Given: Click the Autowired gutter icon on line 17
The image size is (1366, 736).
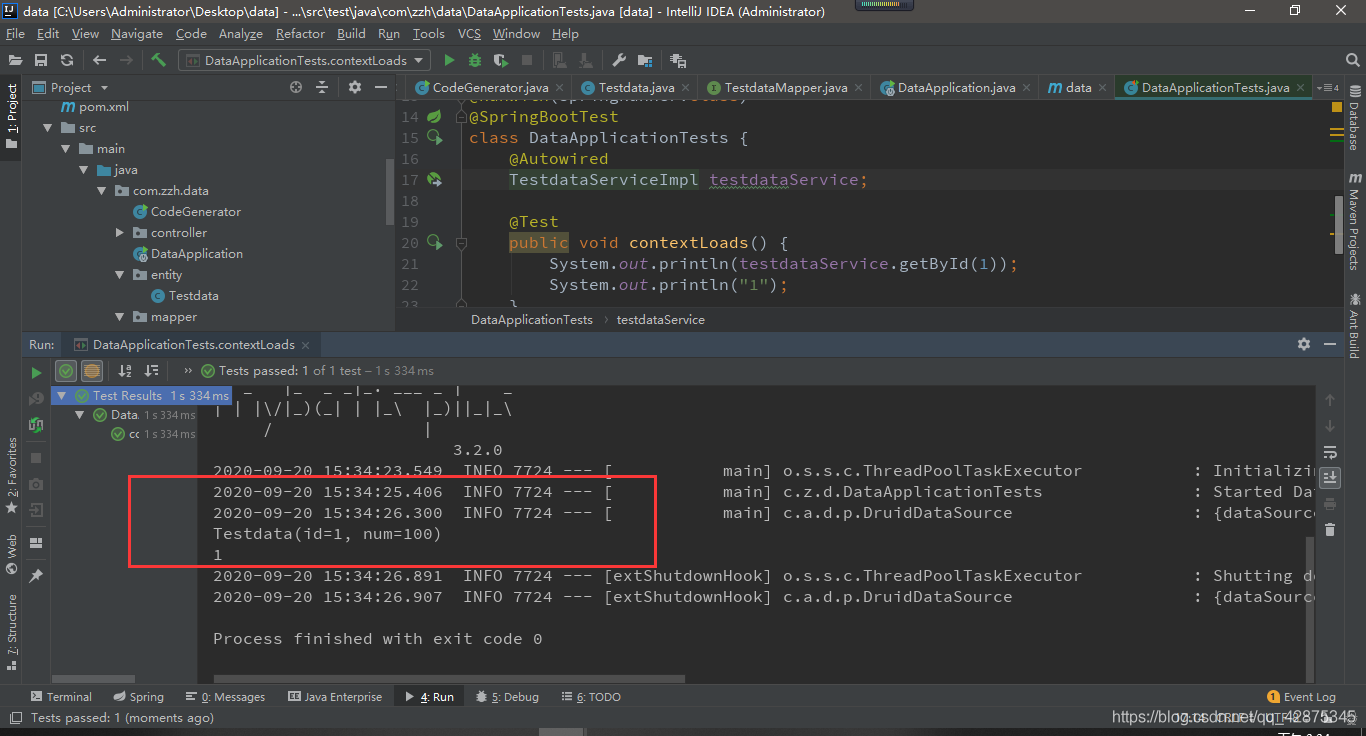Looking at the screenshot, I should click(x=434, y=180).
